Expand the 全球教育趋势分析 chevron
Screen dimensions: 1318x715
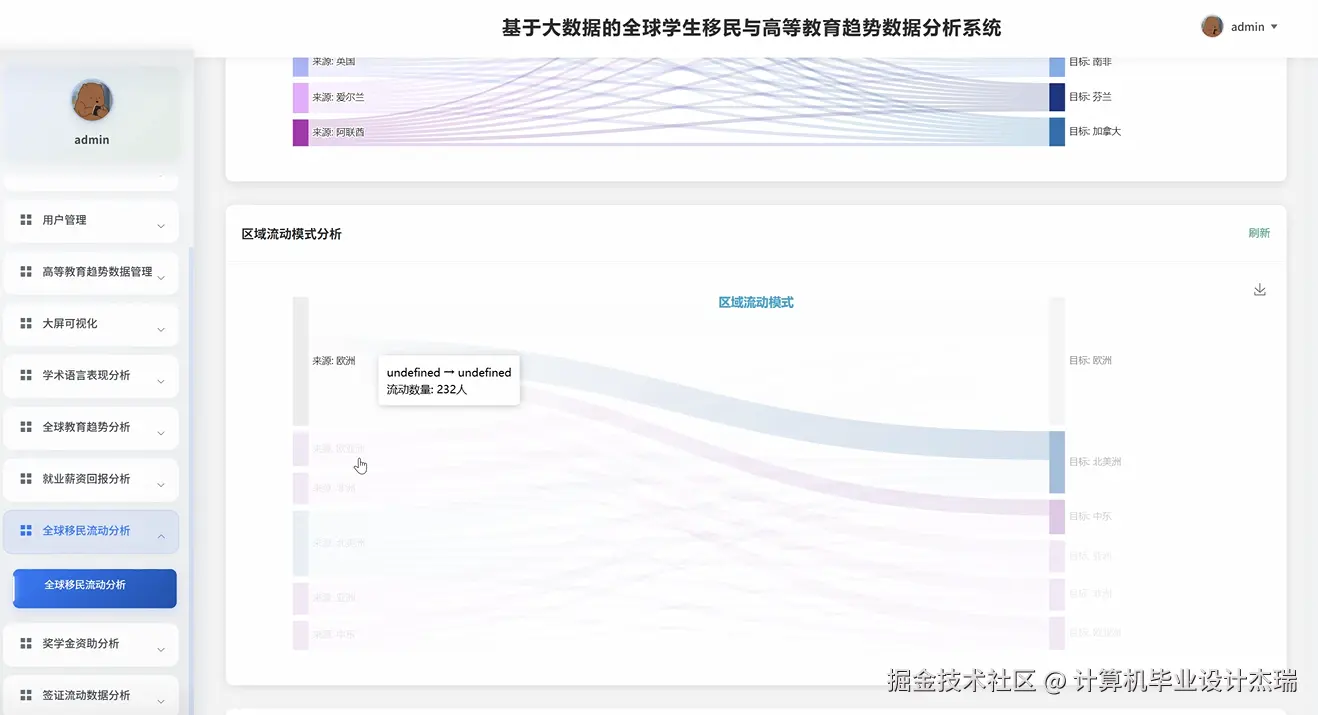[161, 433]
